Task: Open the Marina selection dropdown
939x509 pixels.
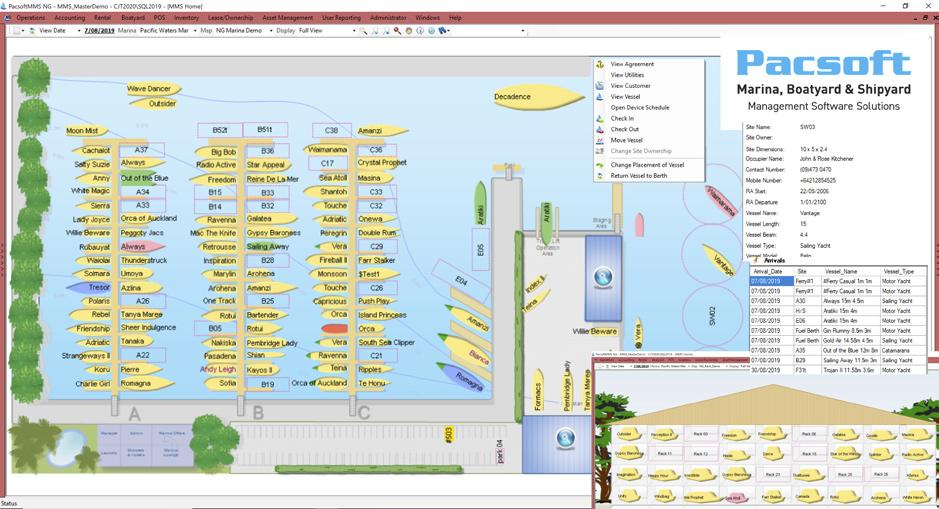Action: (x=195, y=31)
